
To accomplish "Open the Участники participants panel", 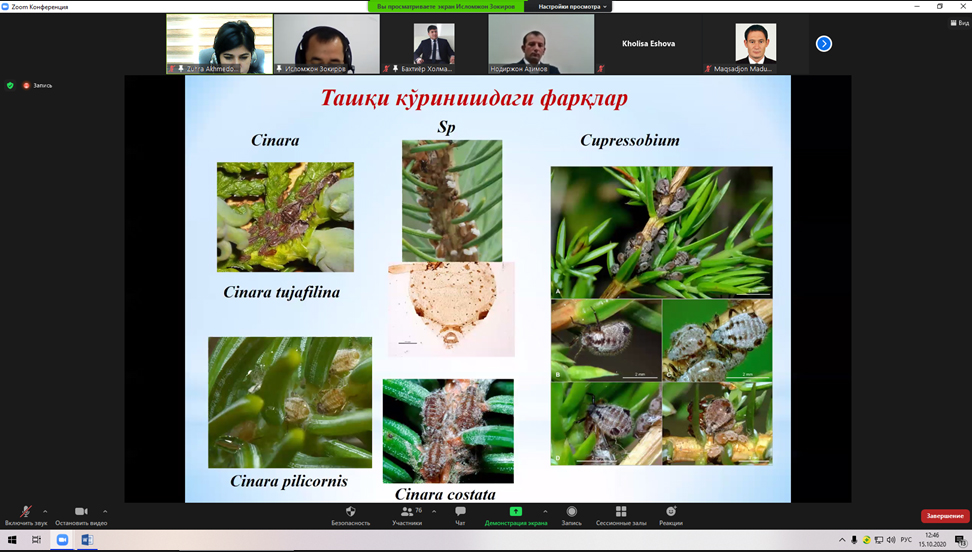I will point(406,512).
